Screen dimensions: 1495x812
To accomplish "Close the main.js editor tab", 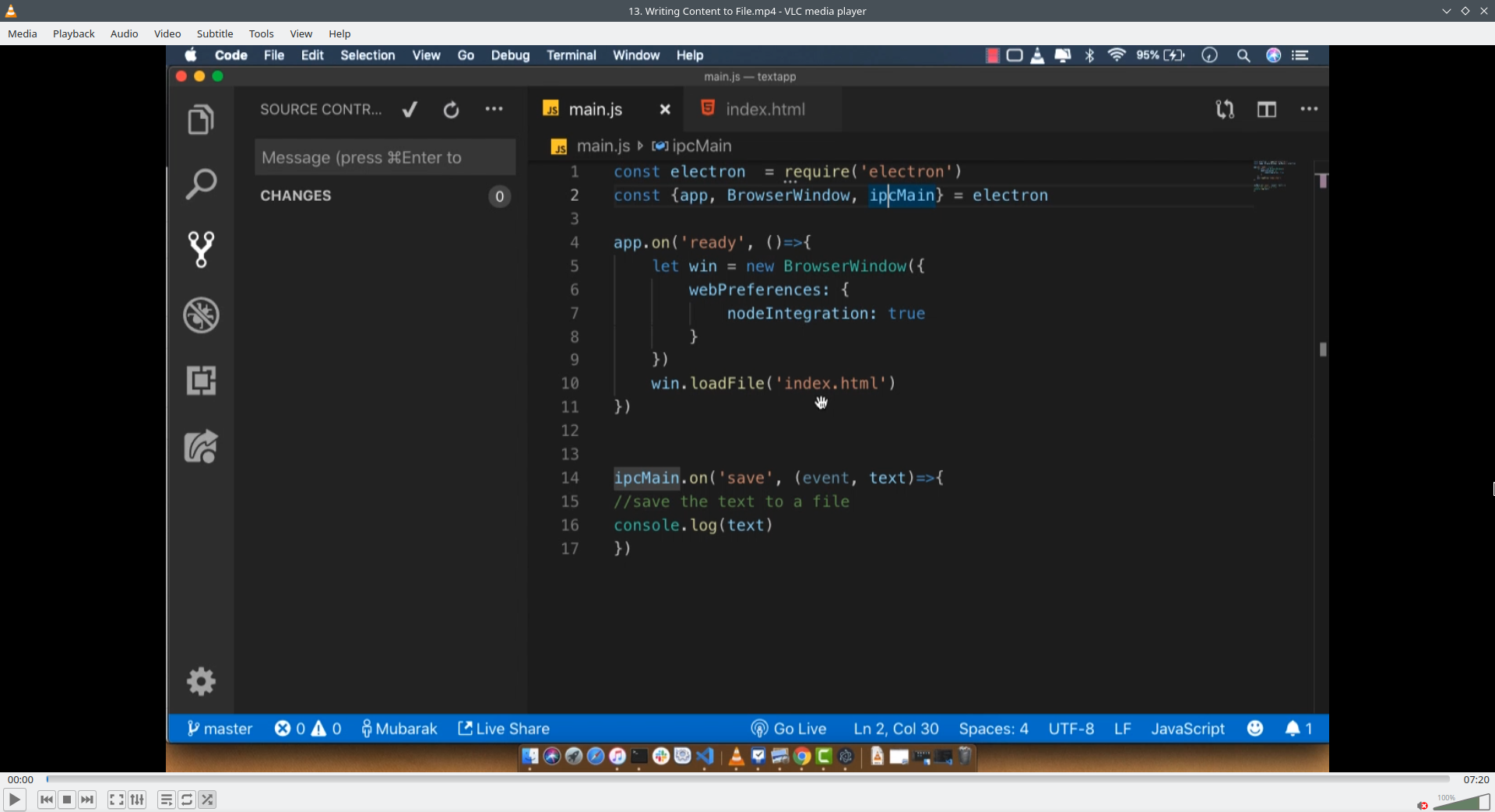I will click(x=665, y=110).
